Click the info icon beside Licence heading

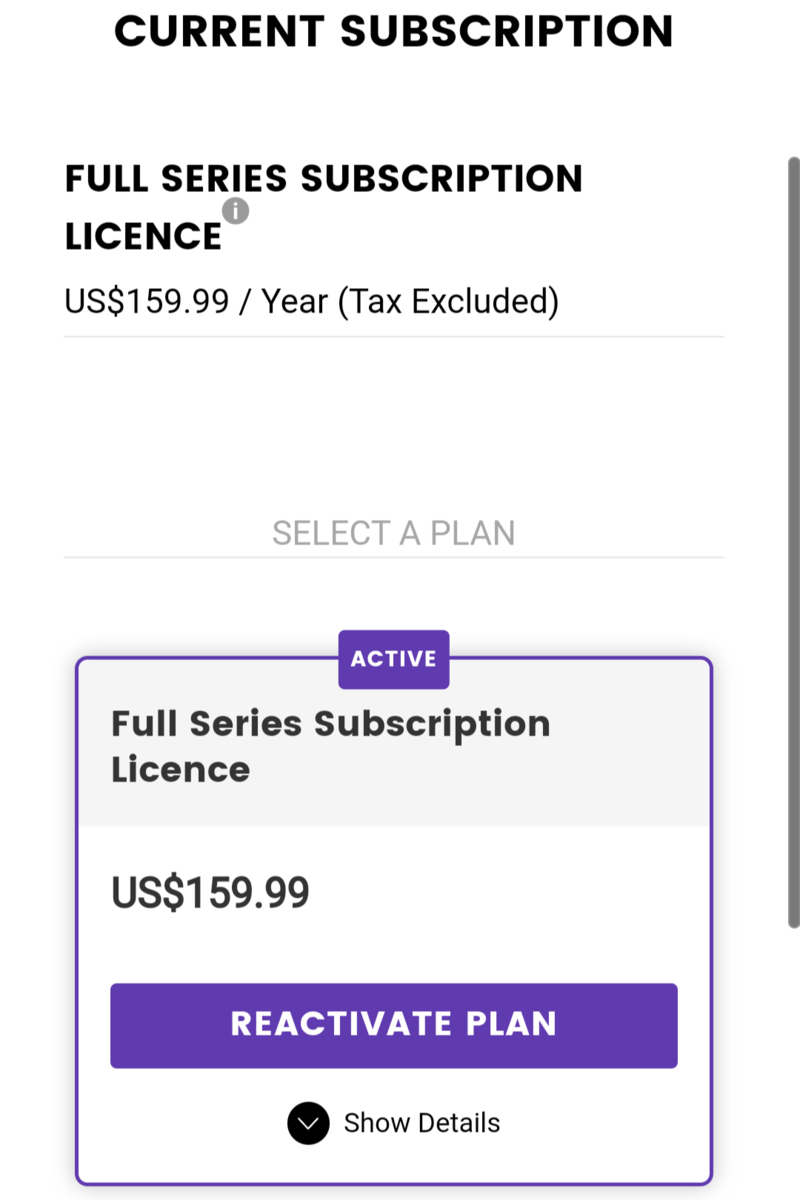point(236,211)
